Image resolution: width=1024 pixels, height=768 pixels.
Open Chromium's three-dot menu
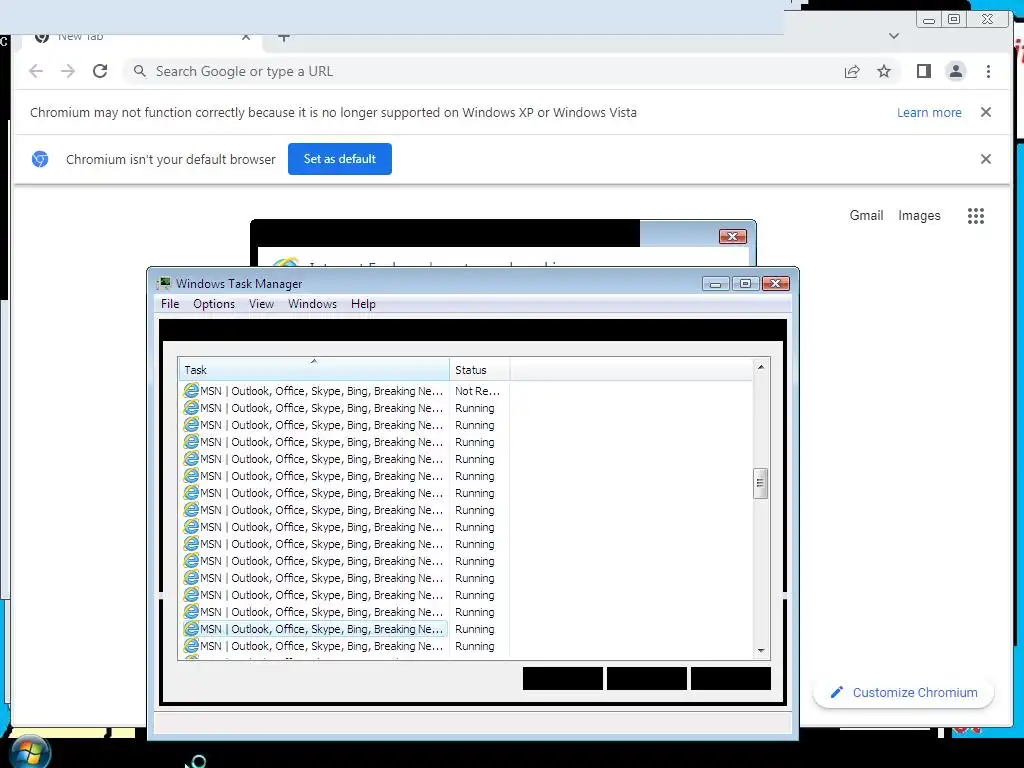pyautogui.click(x=988, y=71)
